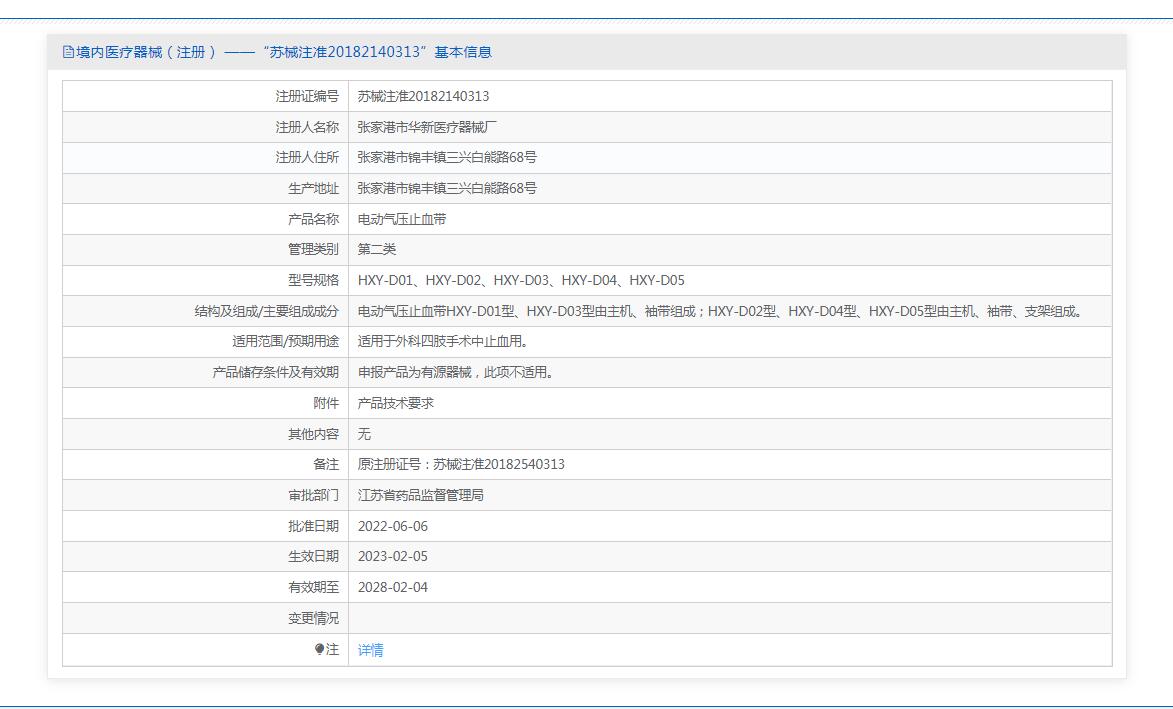The height and width of the screenshot is (709, 1173).
Task: Click the 其他内容 row label
Action: coord(313,434)
